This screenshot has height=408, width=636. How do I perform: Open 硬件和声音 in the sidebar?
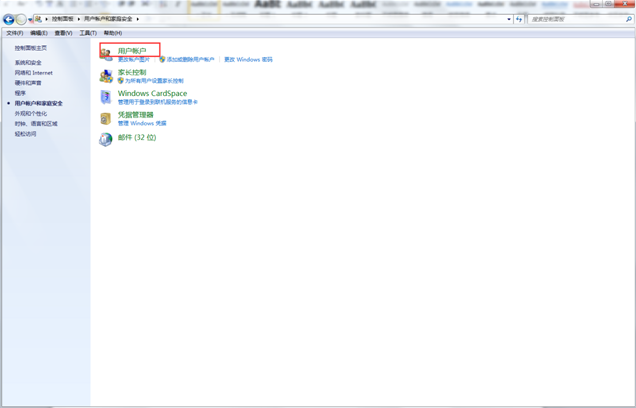point(28,83)
